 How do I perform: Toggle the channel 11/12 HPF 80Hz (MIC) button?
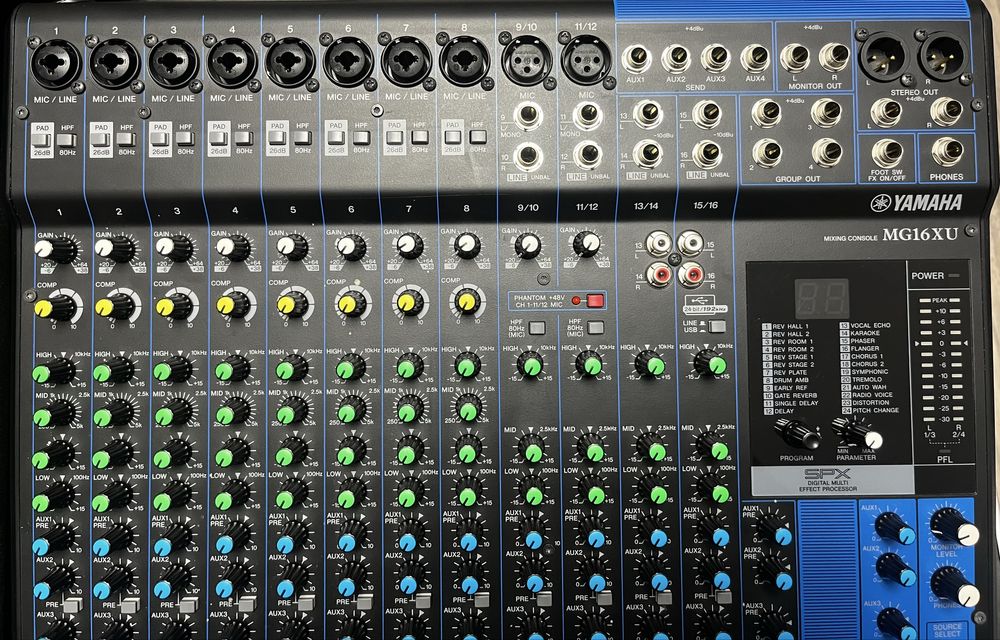596,327
